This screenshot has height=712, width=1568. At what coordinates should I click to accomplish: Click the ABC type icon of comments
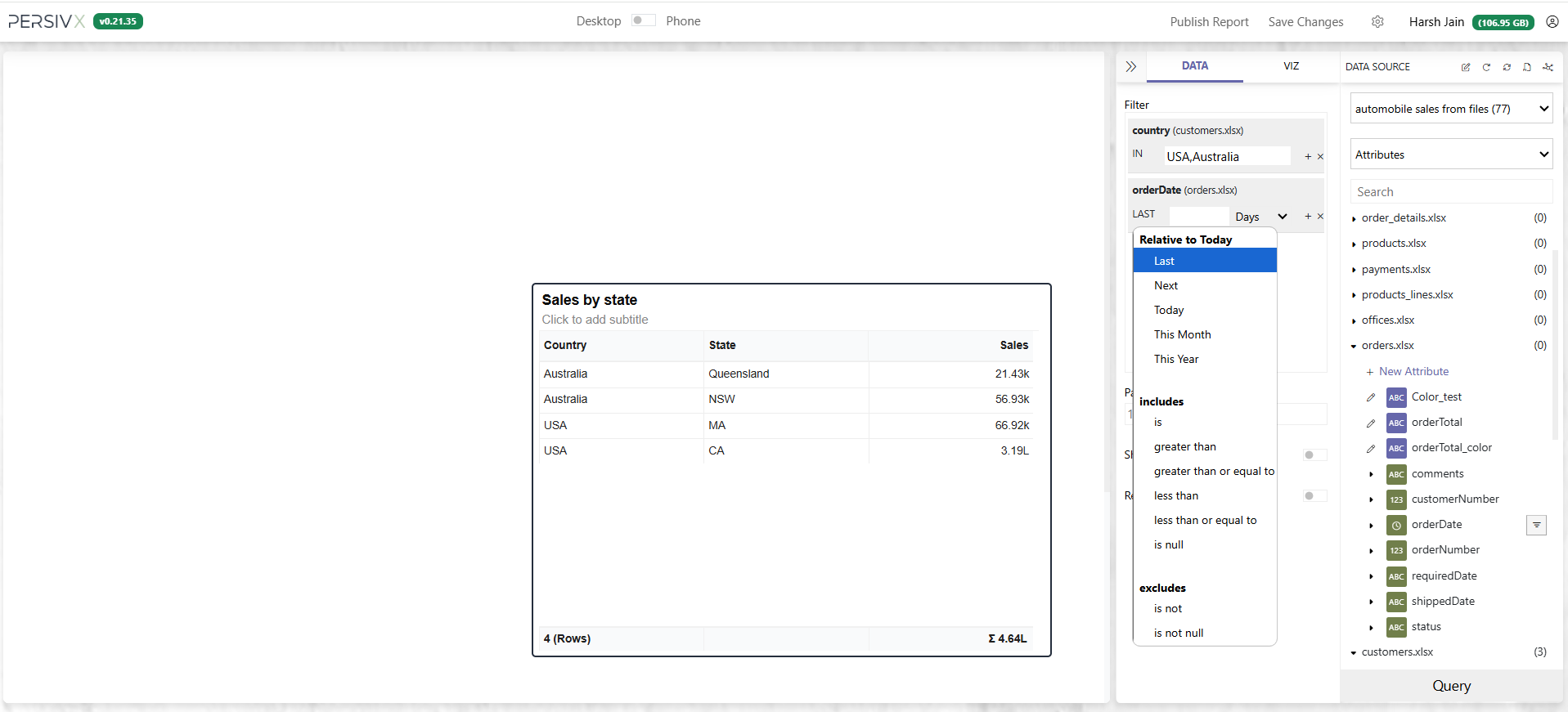click(x=1396, y=474)
